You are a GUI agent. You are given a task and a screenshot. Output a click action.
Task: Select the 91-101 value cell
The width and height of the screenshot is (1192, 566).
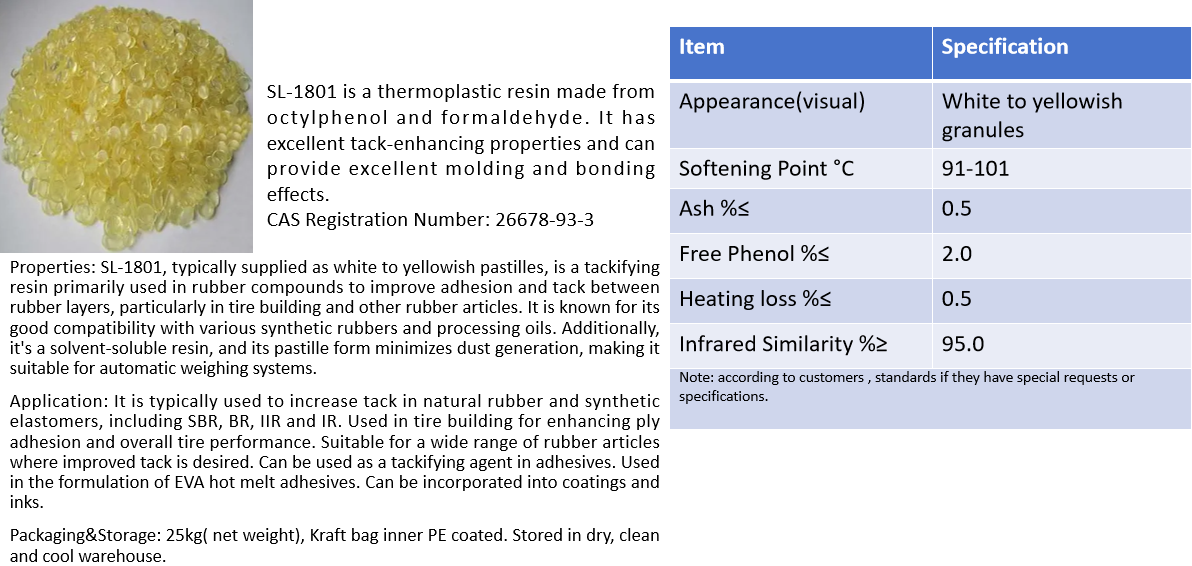click(975, 168)
